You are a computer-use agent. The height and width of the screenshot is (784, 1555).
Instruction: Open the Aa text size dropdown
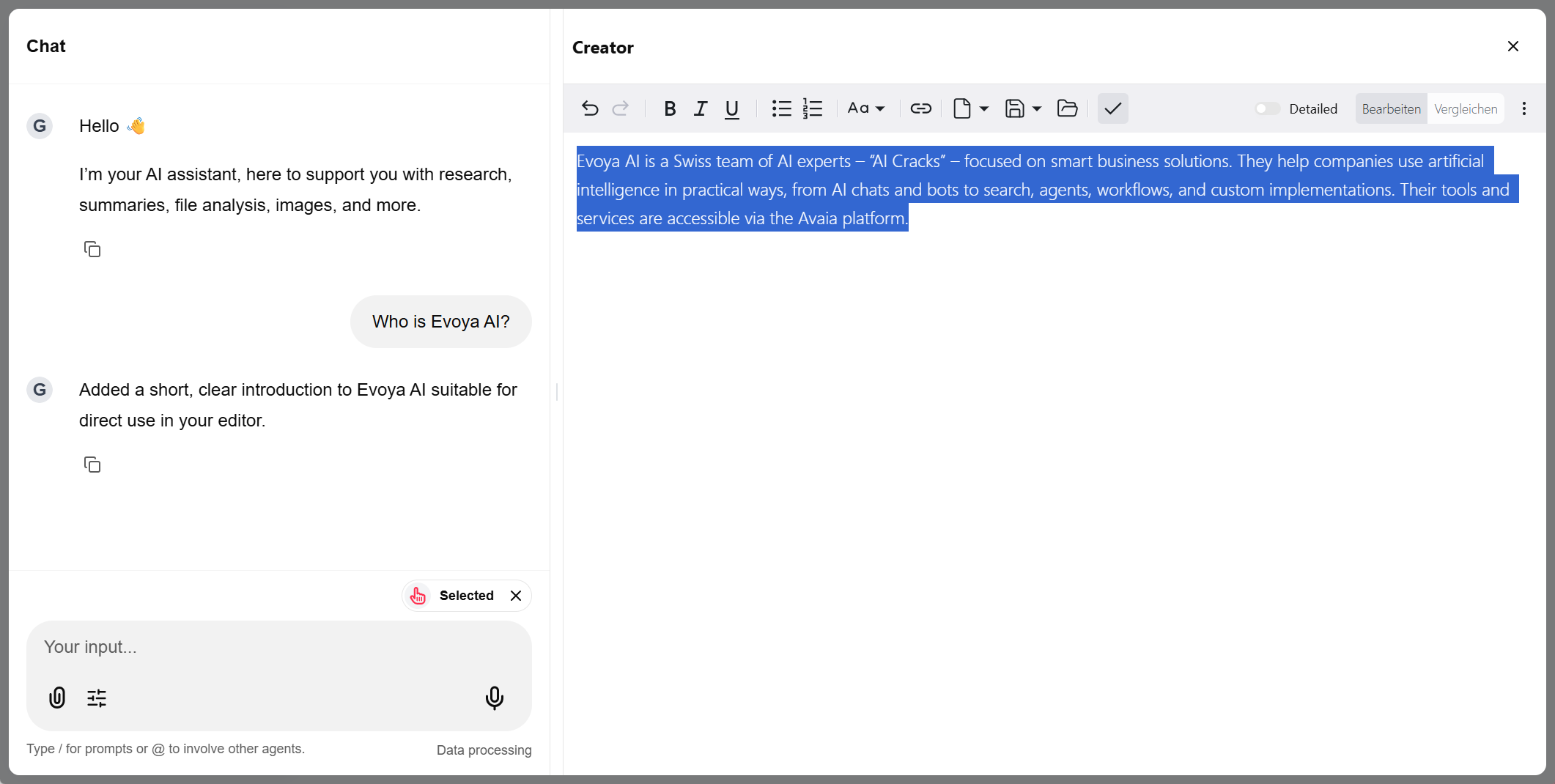pos(866,108)
